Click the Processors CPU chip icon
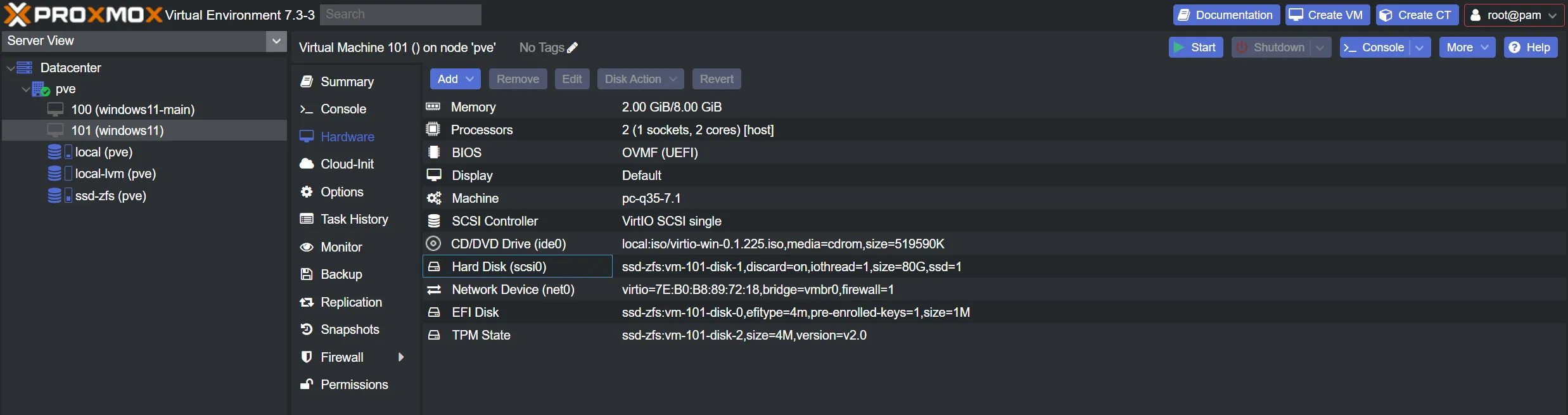The height and width of the screenshot is (415, 1568). pos(433,130)
